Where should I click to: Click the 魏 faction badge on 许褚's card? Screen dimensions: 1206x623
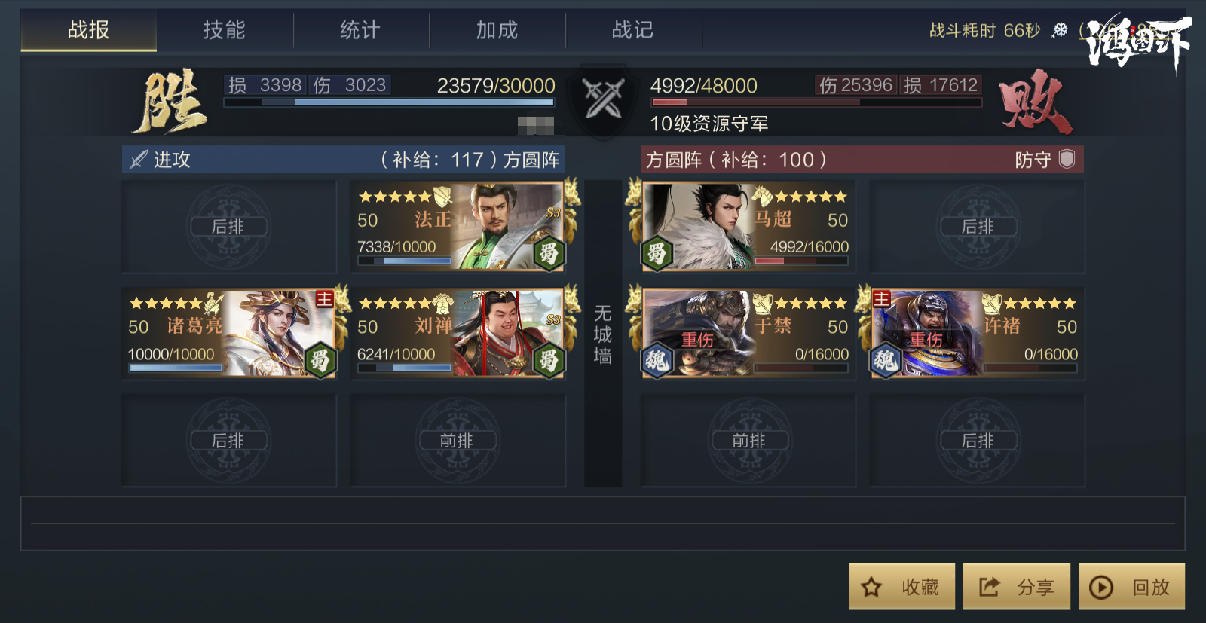tap(887, 360)
